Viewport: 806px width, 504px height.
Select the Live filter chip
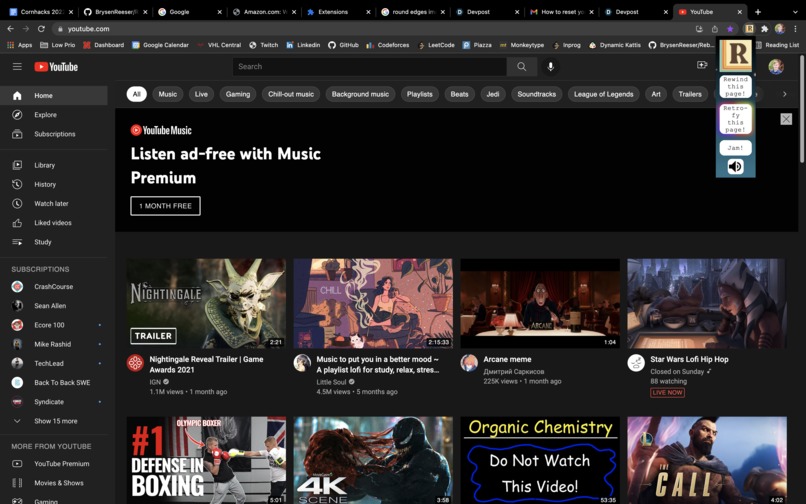tap(202, 94)
